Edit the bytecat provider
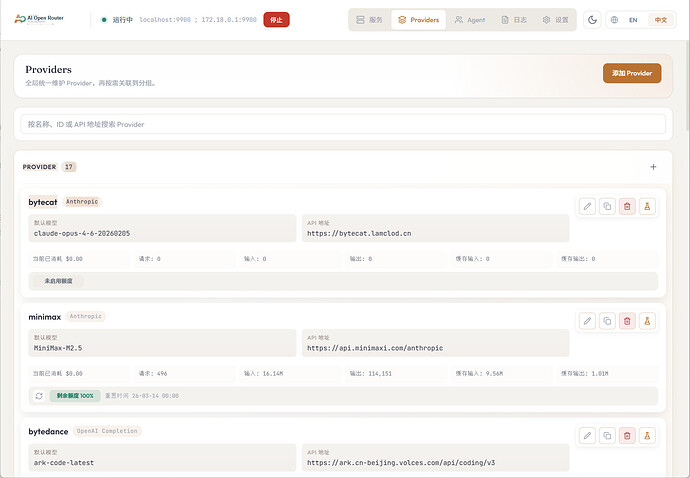Image resolution: width=690 pixels, height=478 pixels. [587, 206]
